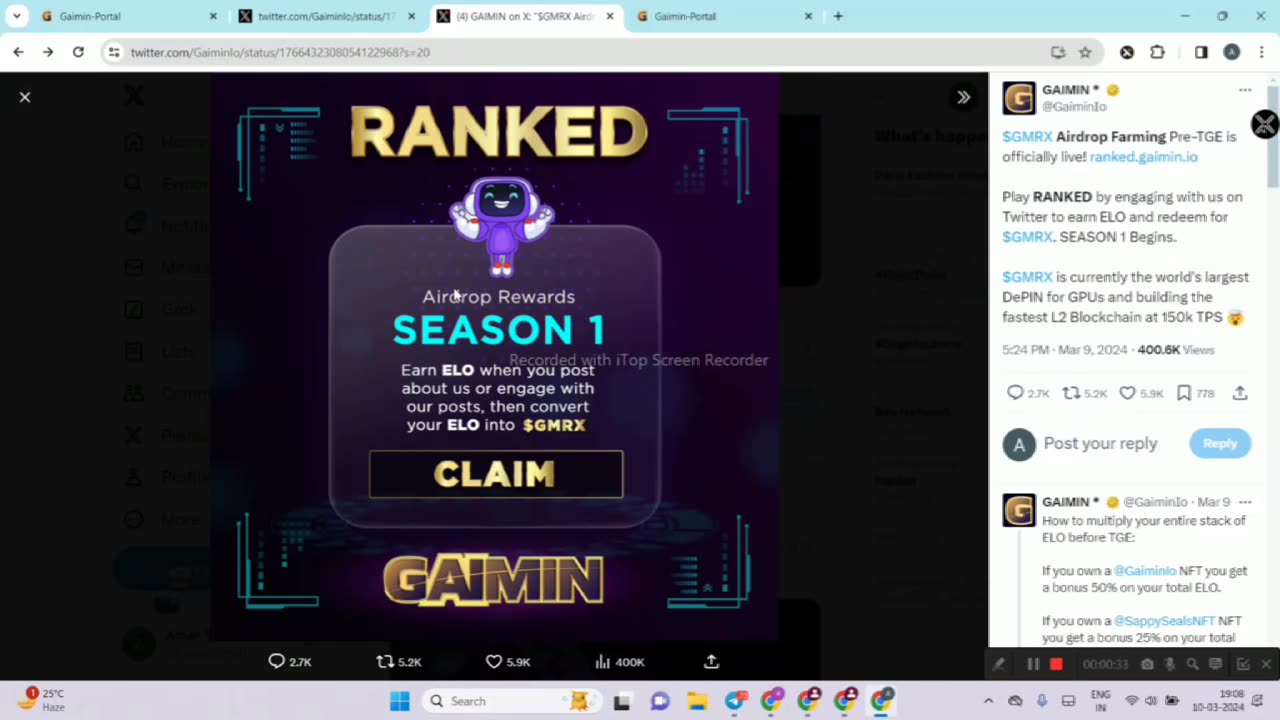
Task: Toggle the recorder microphone mute
Action: tap(1170, 664)
